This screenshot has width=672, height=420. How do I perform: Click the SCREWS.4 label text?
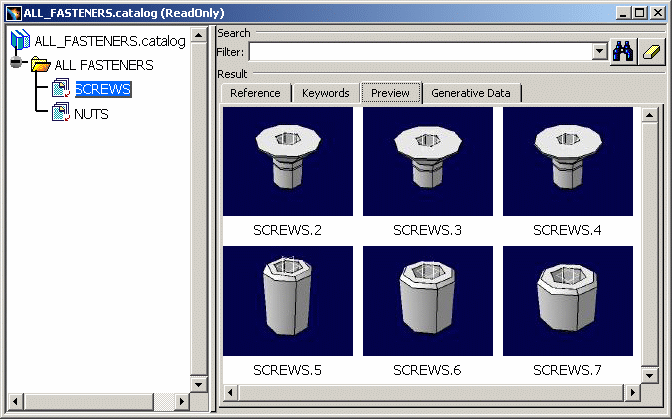point(567,231)
